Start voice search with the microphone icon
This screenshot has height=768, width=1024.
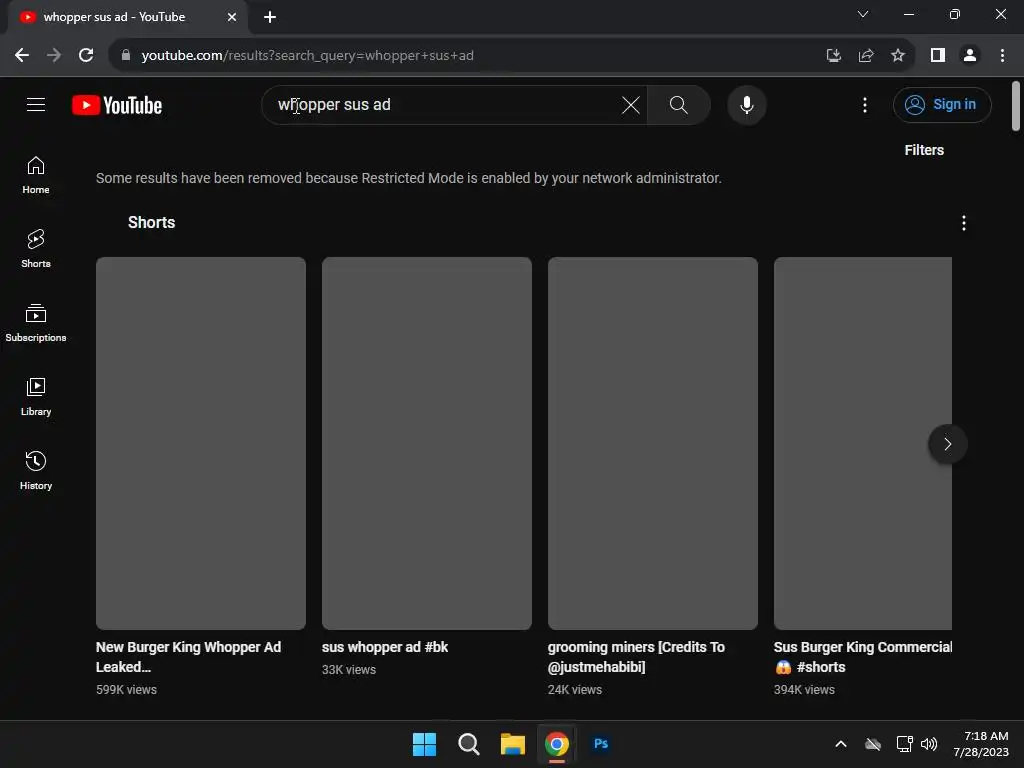click(x=746, y=104)
